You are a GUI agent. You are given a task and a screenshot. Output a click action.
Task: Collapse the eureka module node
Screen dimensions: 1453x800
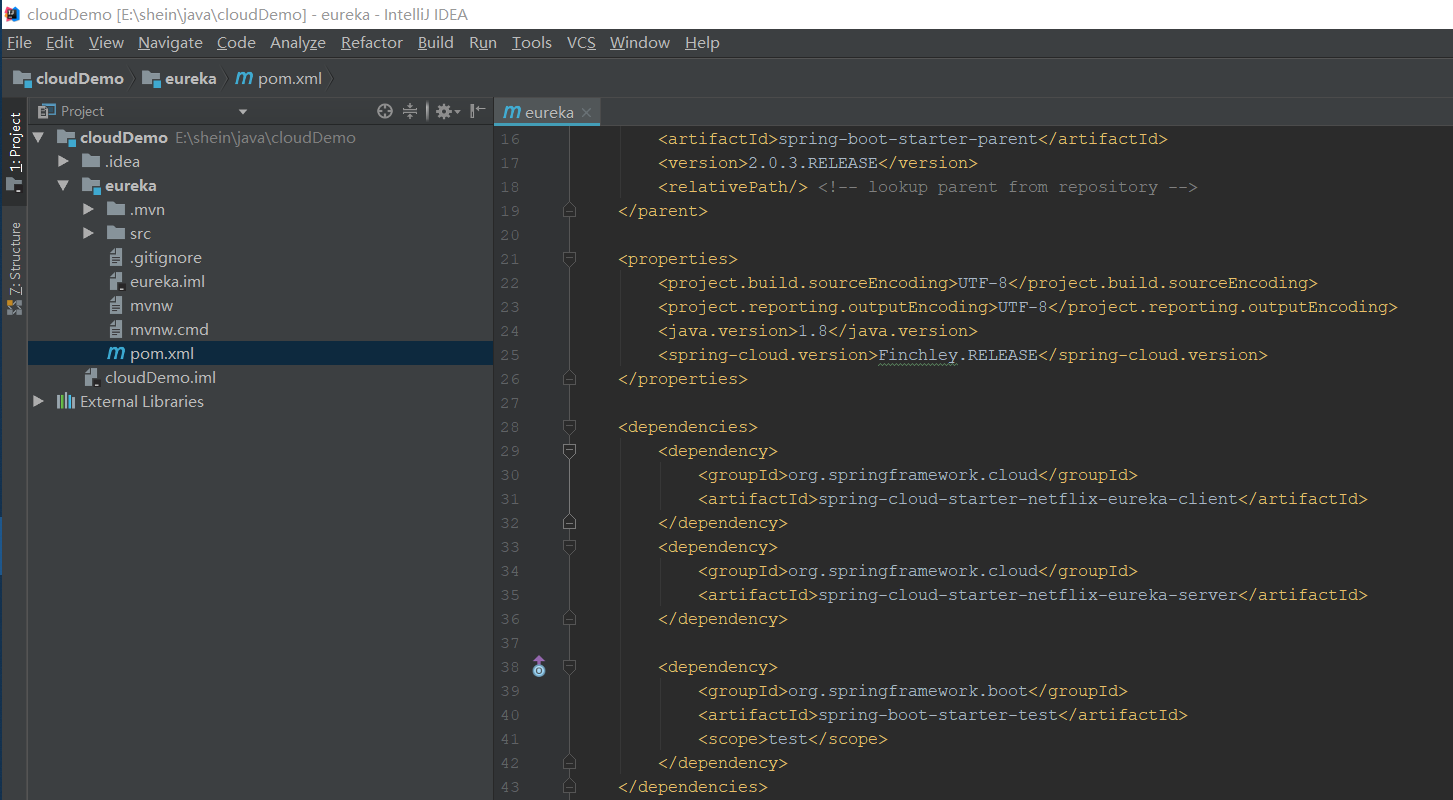click(63, 185)
